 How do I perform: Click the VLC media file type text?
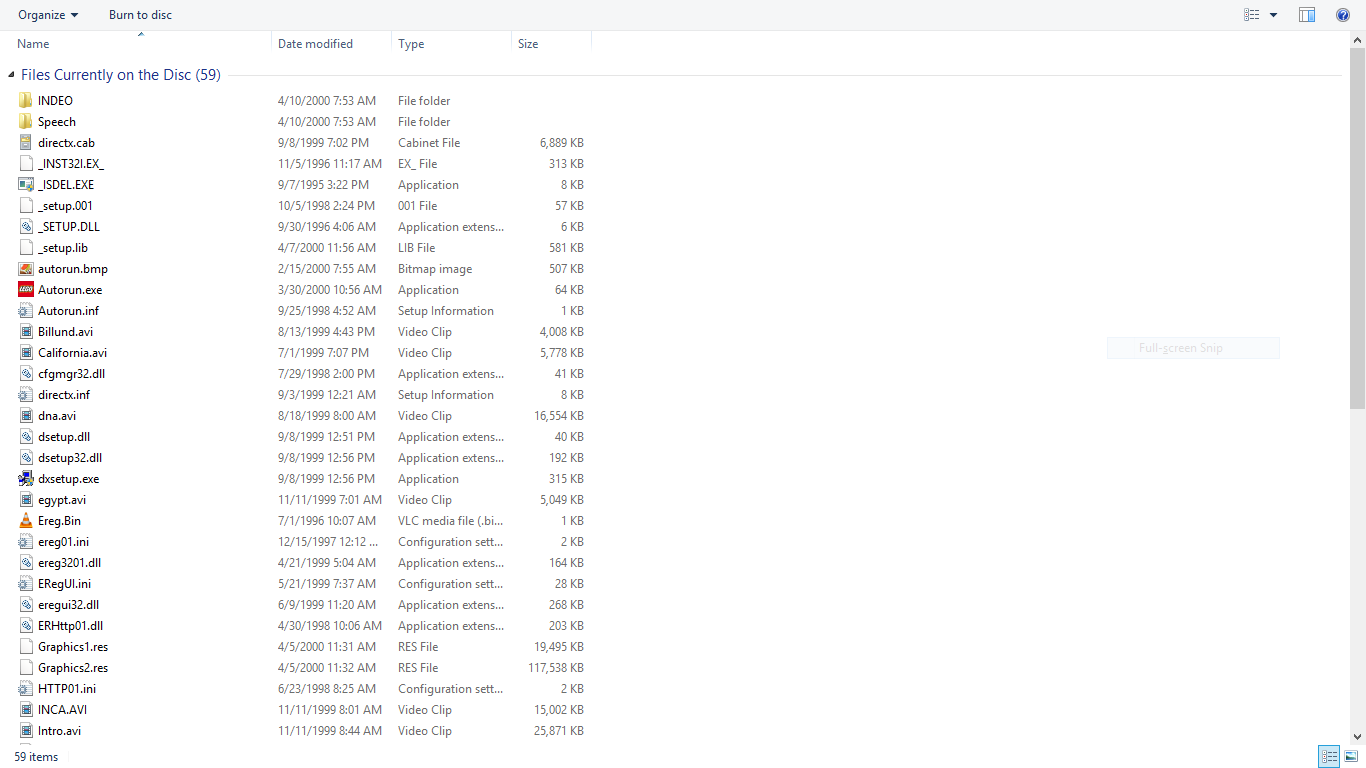[451, 520]
